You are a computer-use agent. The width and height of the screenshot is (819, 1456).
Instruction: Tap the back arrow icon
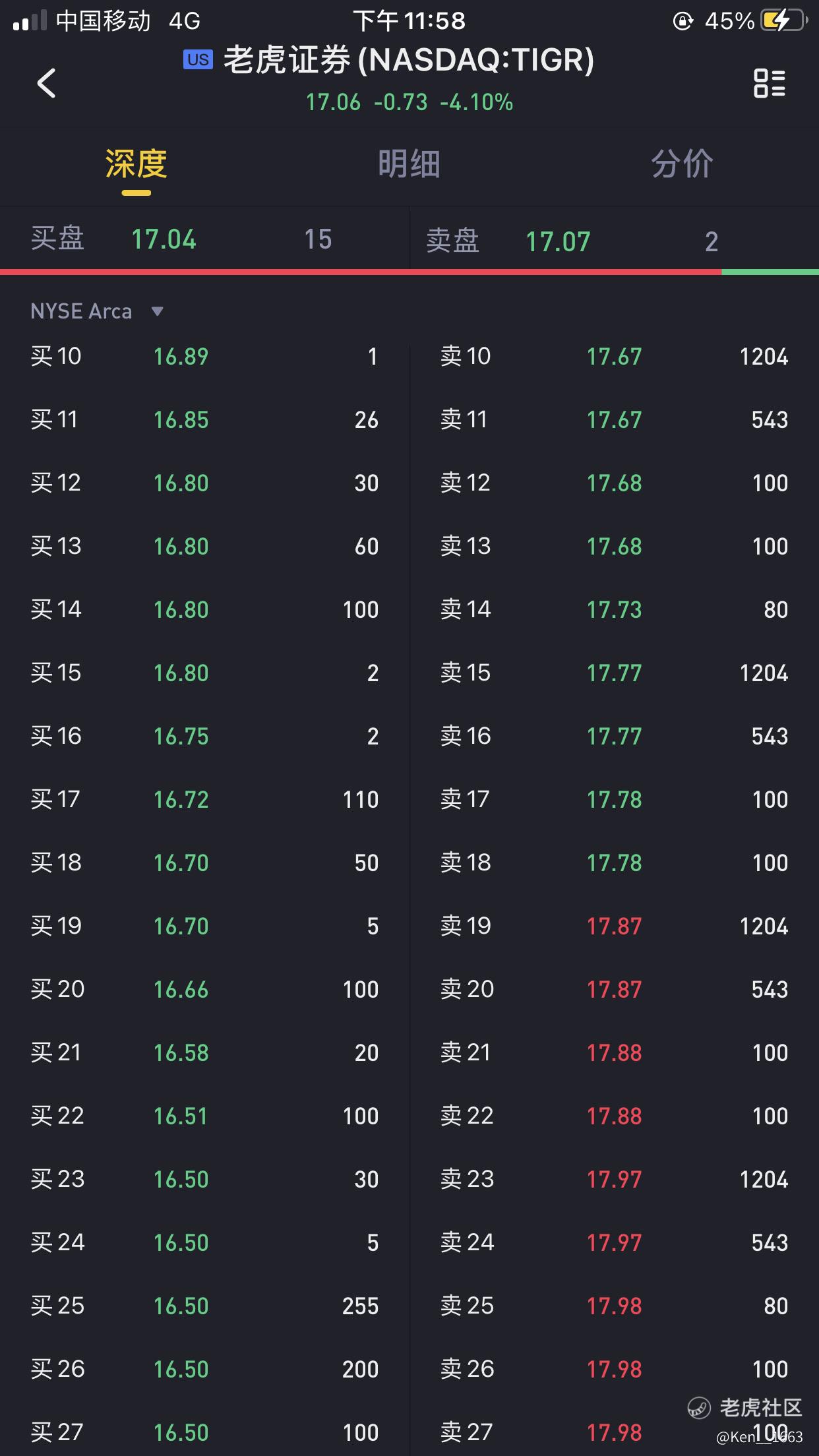pyautogui.click(x=46, y=83)
